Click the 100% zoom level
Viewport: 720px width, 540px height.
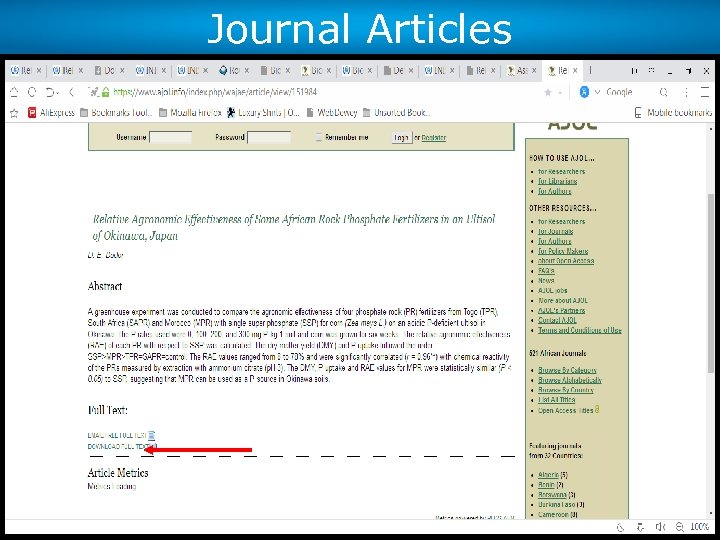pos(699,527)
